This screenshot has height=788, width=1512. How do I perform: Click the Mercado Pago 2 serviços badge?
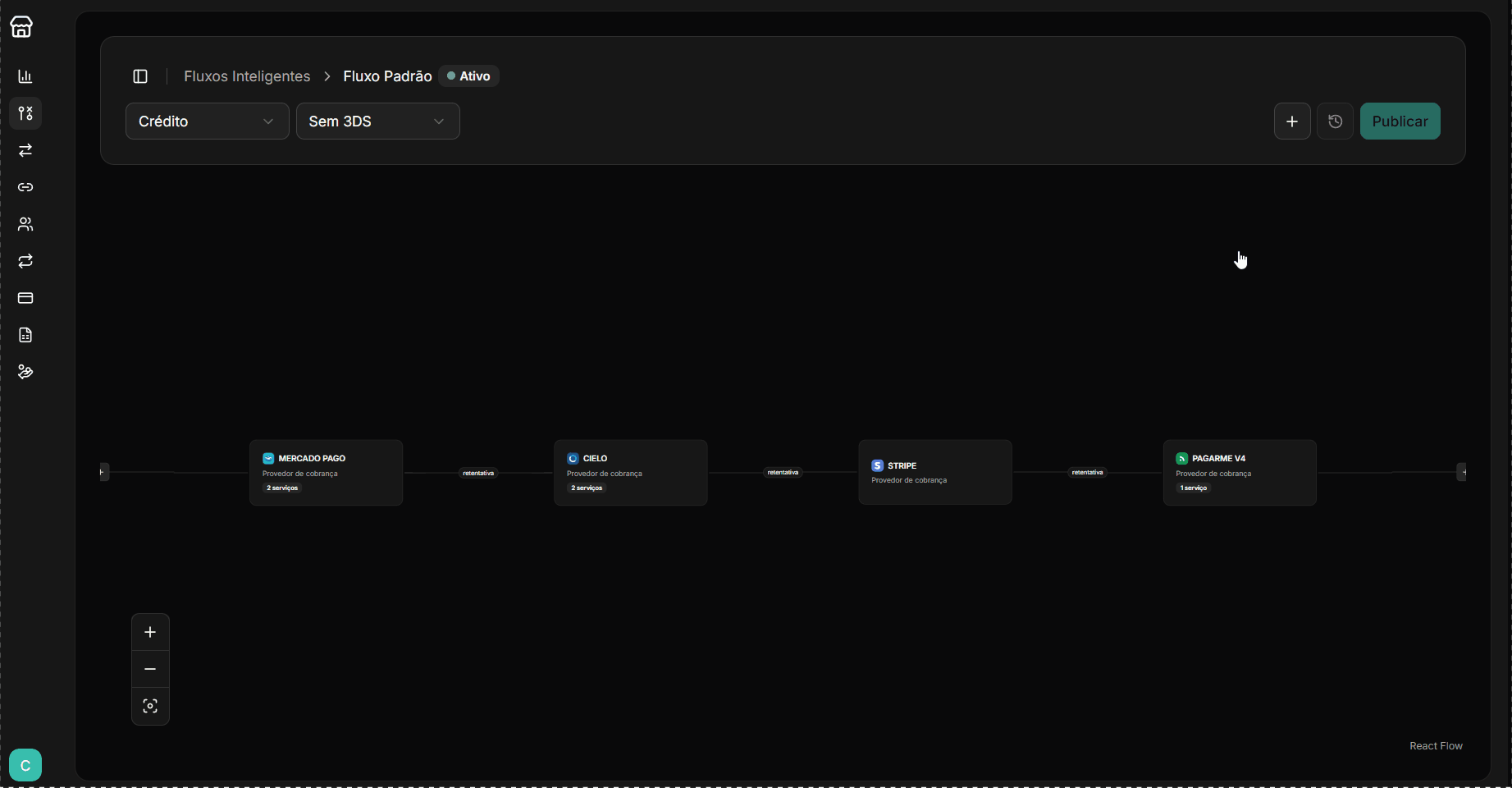click(x=282, y=488)
